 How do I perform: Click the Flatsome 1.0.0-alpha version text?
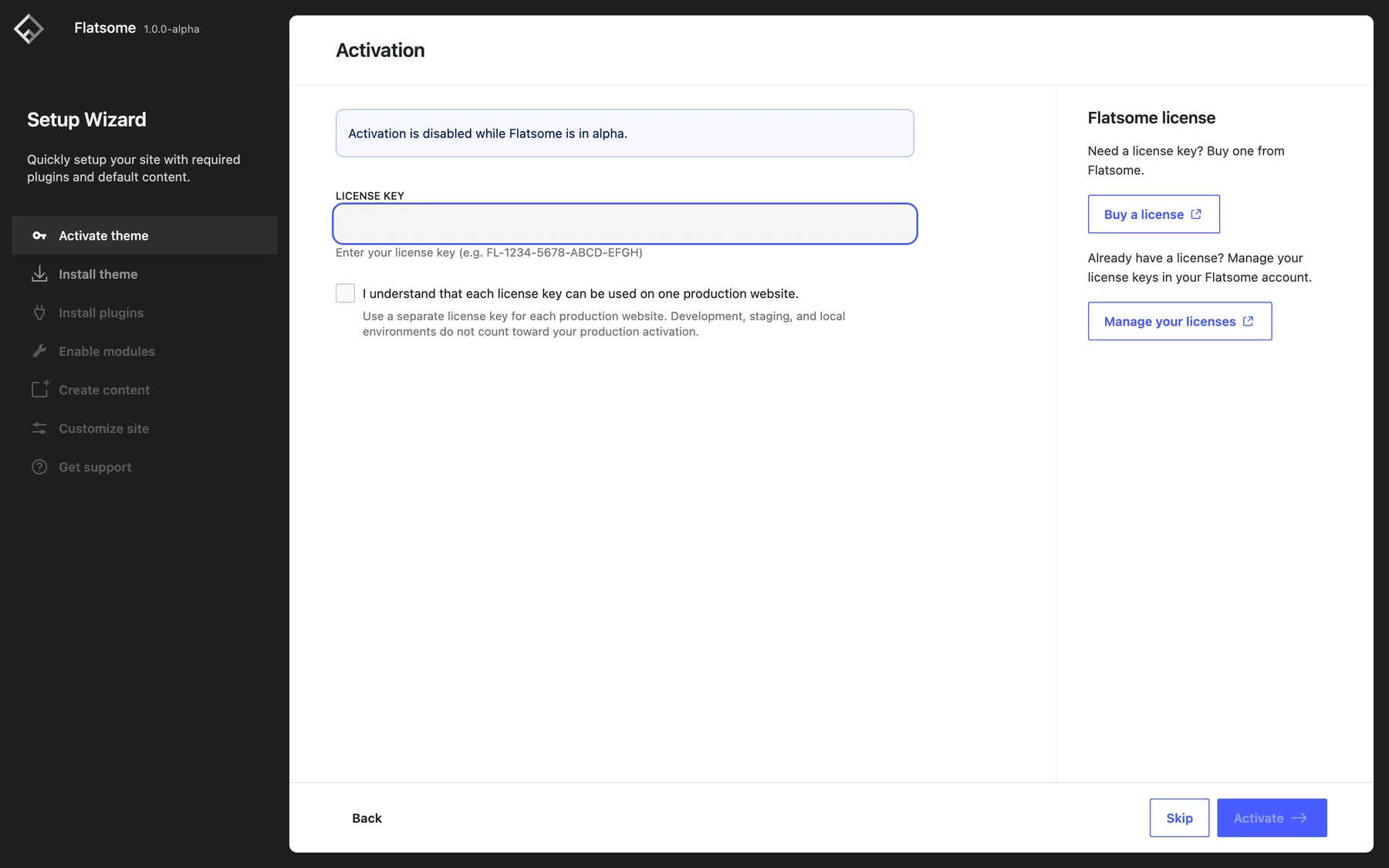(171, 29)
